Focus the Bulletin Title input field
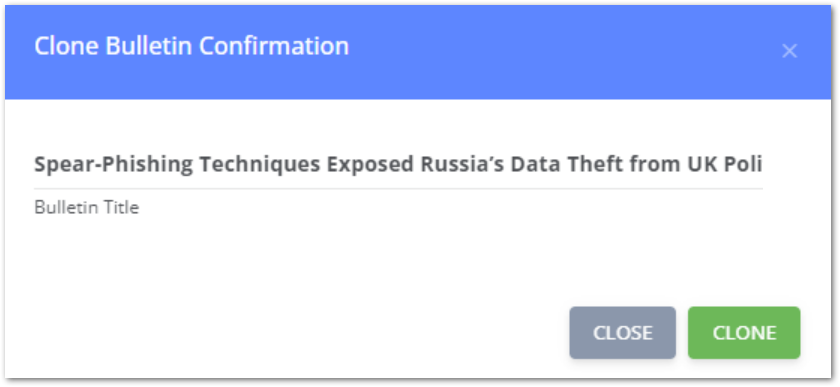Screen dimensions: 840x387 pyautogui.click(x=398, y=165)
